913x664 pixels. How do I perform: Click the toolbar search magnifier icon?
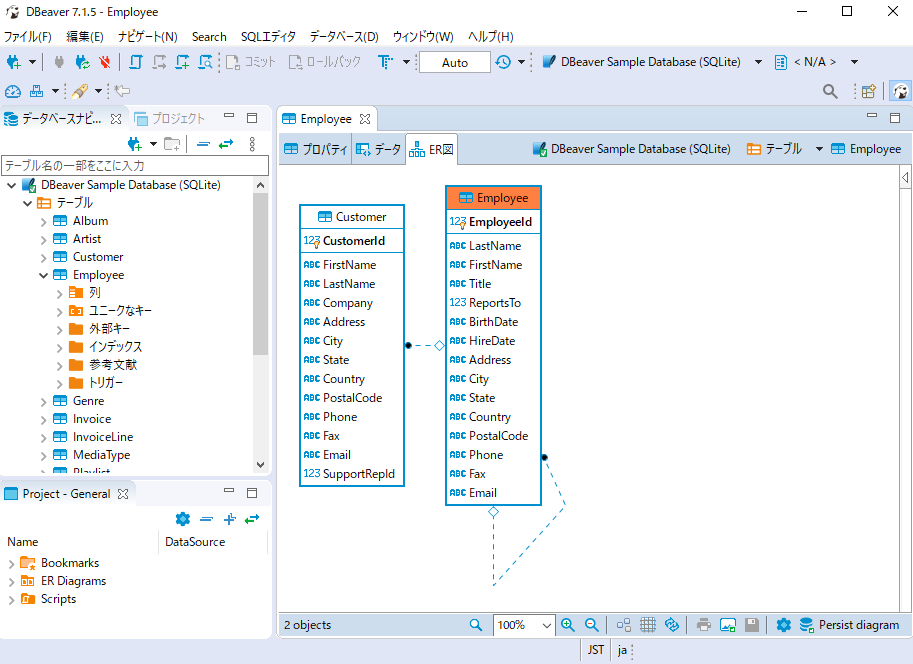click(830, 91)
